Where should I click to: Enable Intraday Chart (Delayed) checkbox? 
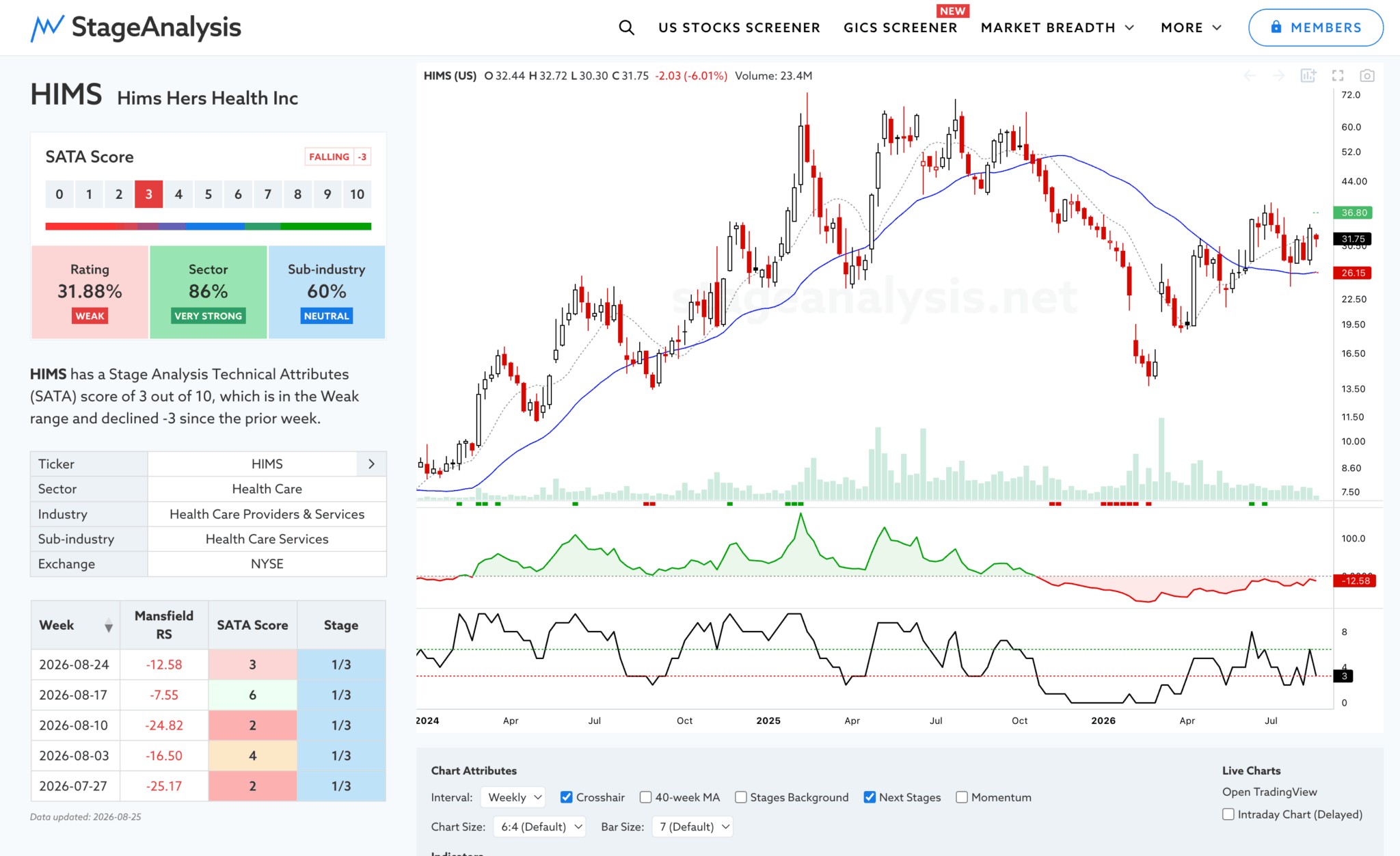click(1228, 814)
